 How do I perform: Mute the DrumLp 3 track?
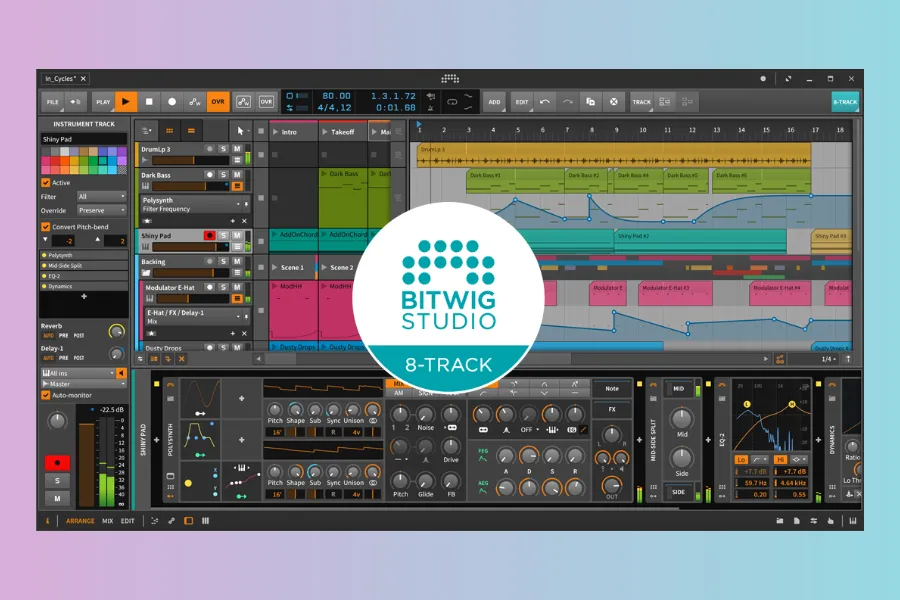coord(237,149)
